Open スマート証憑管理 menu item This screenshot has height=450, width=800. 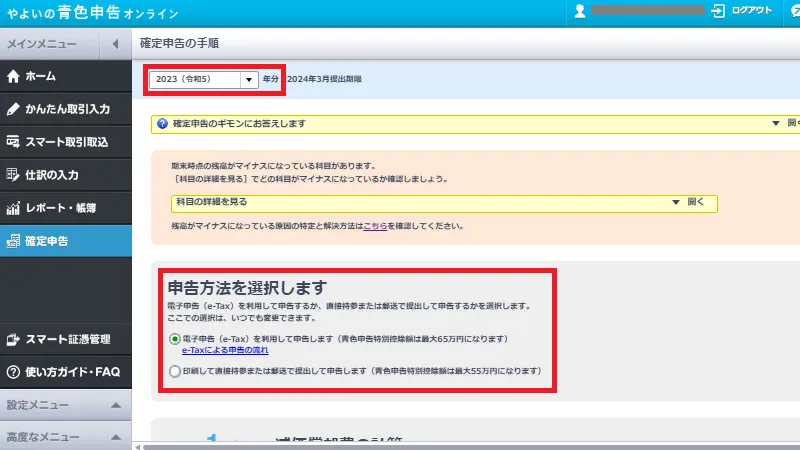click(66, 339)
